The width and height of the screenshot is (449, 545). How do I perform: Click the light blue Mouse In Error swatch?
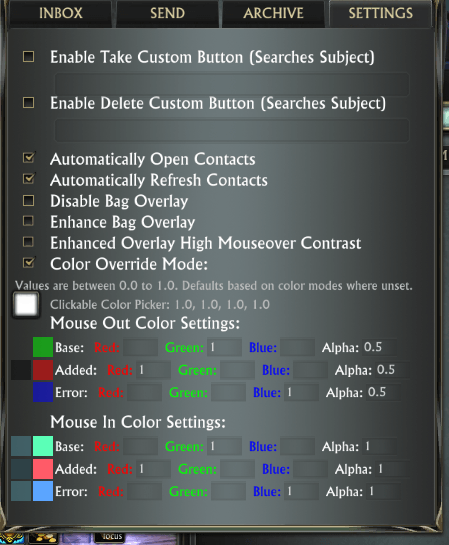[x=43, y=491]
